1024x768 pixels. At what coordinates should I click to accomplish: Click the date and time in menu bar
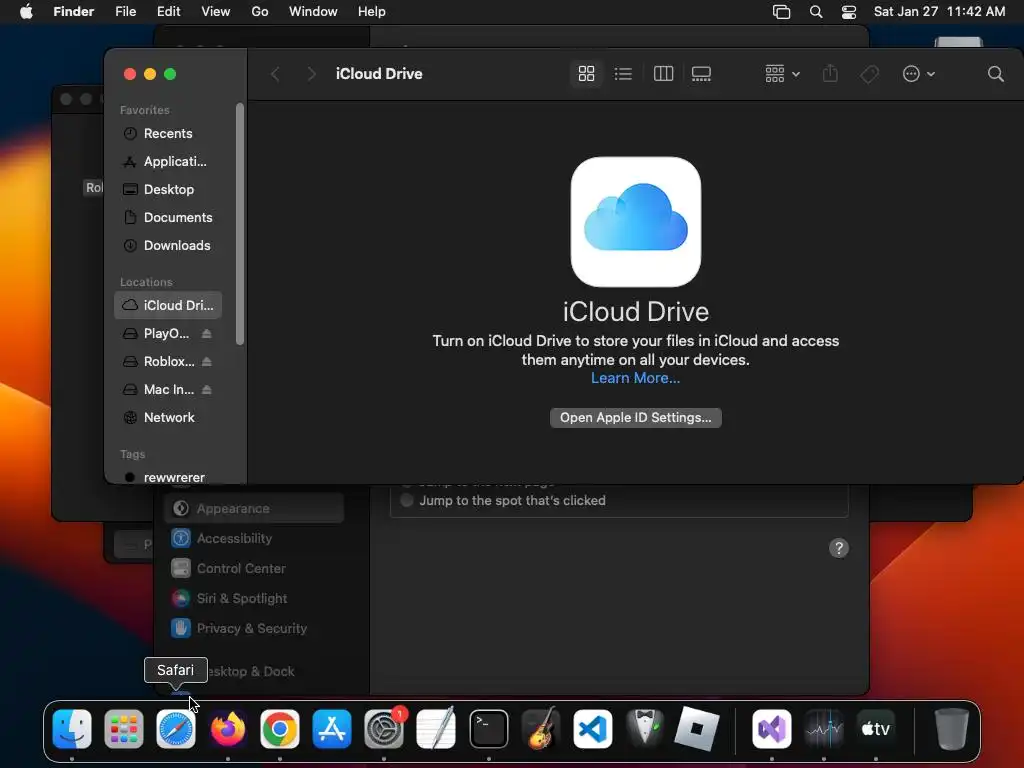pyautogui.click(x=939, y=12)
